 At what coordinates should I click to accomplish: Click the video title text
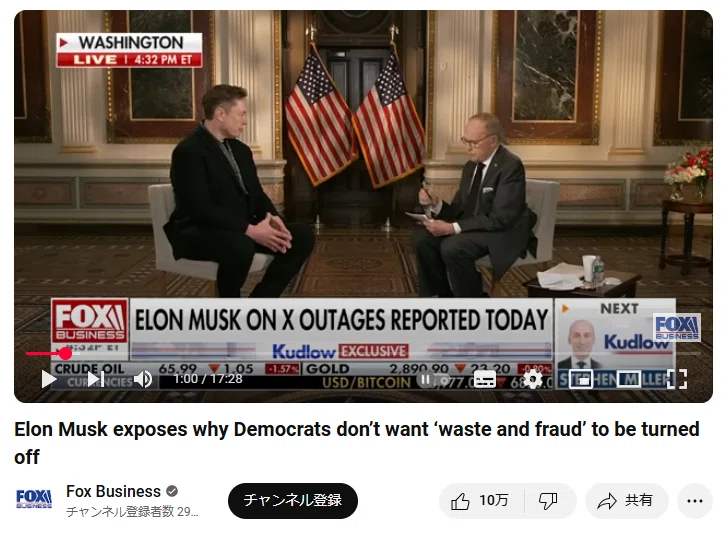[x=357, y=443]
